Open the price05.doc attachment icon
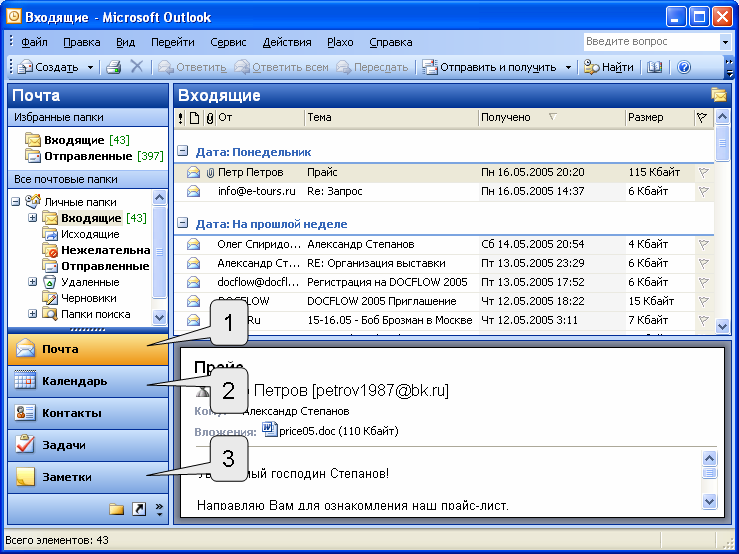Screen dimensions: 739x554 pos(270,429)
